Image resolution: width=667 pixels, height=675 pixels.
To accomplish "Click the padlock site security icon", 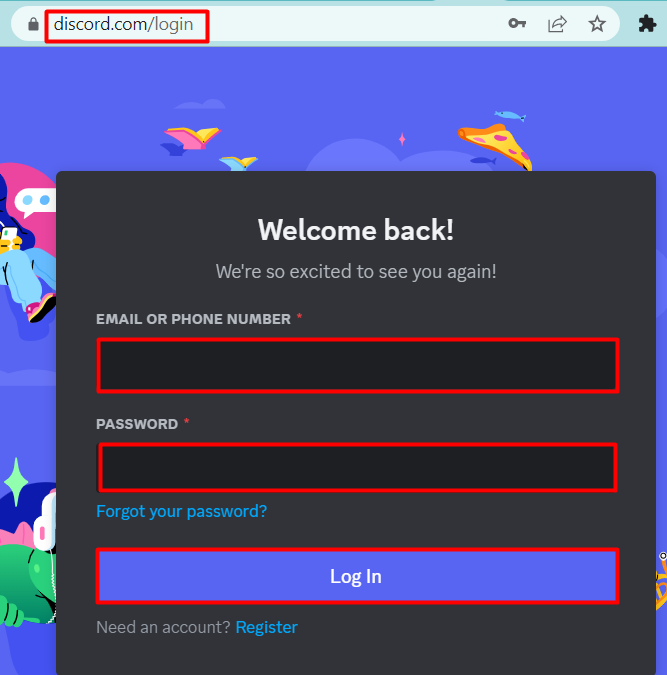I will point(33,24).
